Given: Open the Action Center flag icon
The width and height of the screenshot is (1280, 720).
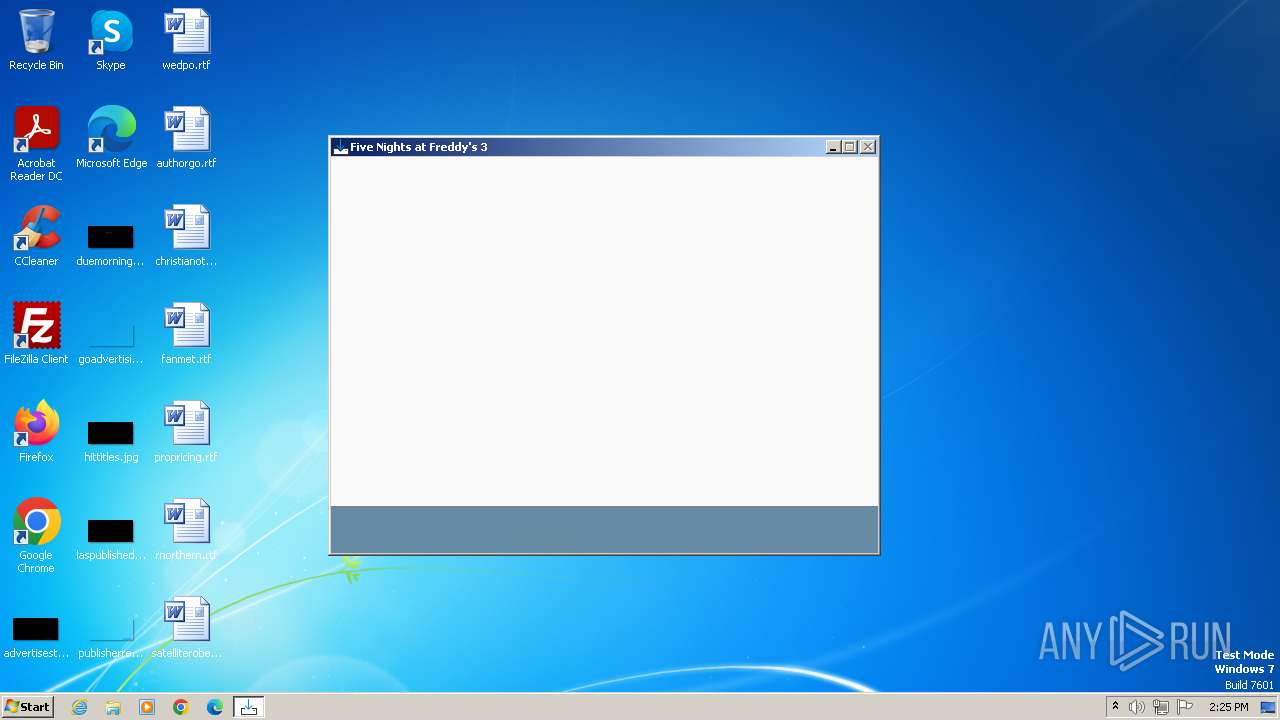Looking at the screenshot, I should (1185, 707).
